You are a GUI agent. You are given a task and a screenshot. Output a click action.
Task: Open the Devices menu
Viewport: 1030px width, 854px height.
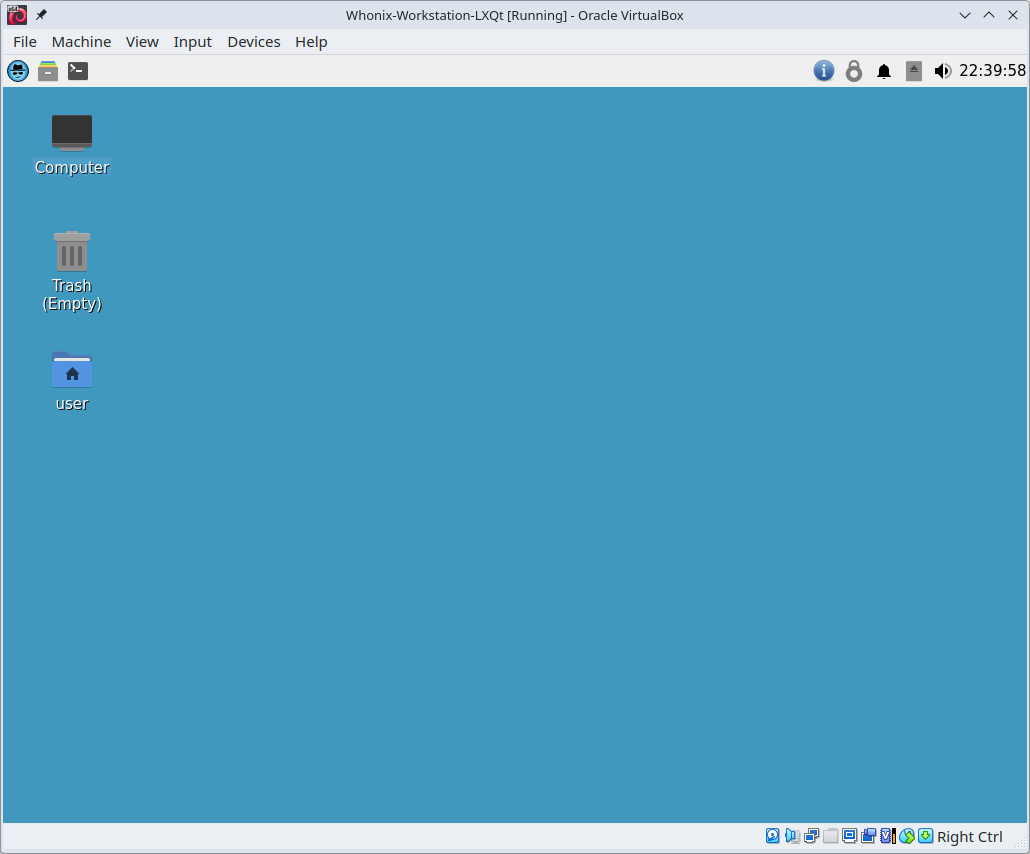[x=253, y=42]
